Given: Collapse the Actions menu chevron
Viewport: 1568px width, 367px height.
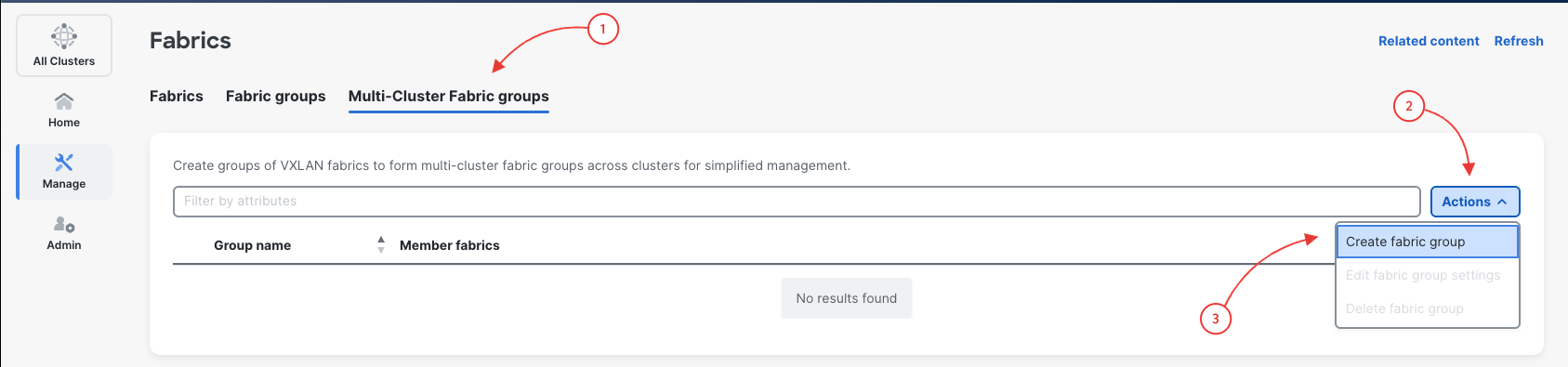Looking at the screenshot, I should click(1502, 202).
